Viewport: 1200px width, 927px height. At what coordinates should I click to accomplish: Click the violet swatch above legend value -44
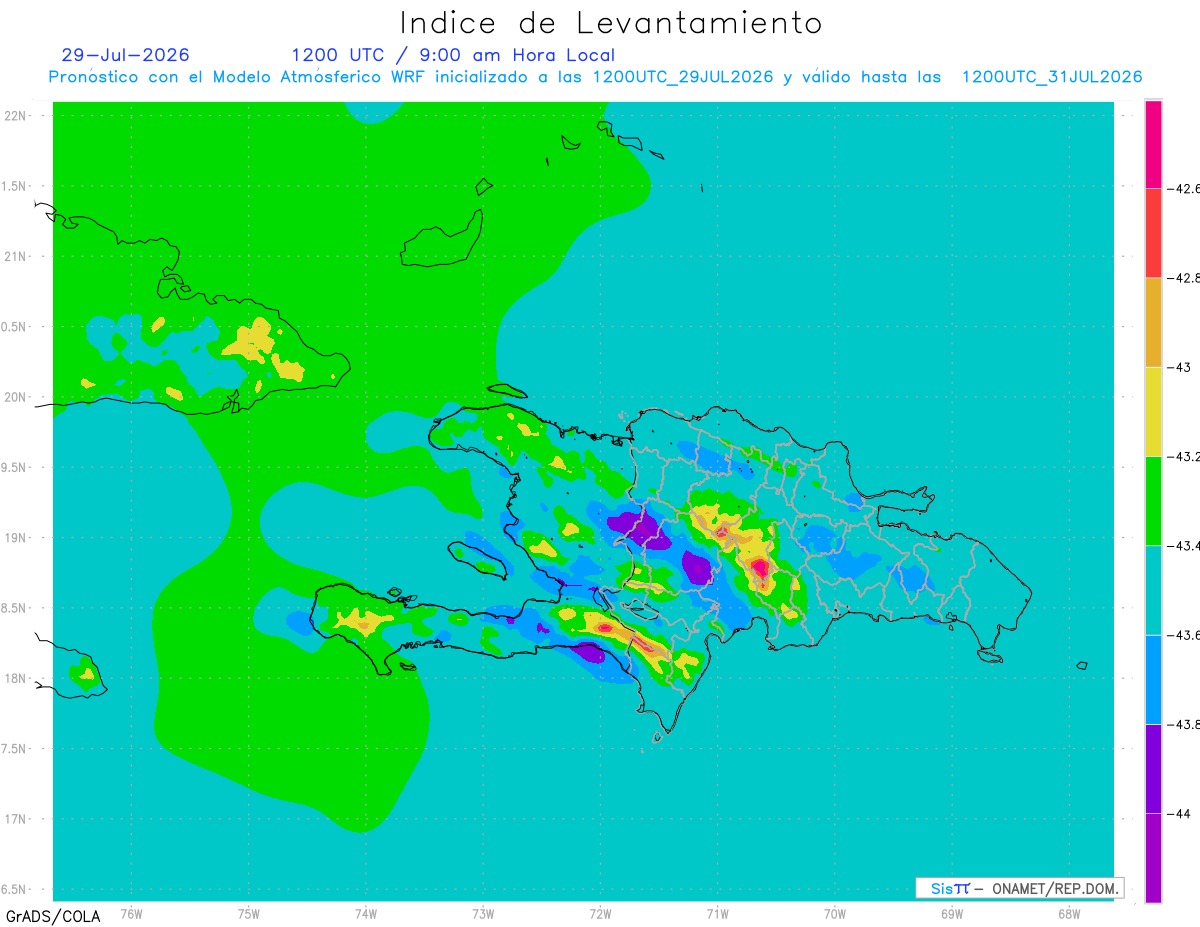[1153, 768]
